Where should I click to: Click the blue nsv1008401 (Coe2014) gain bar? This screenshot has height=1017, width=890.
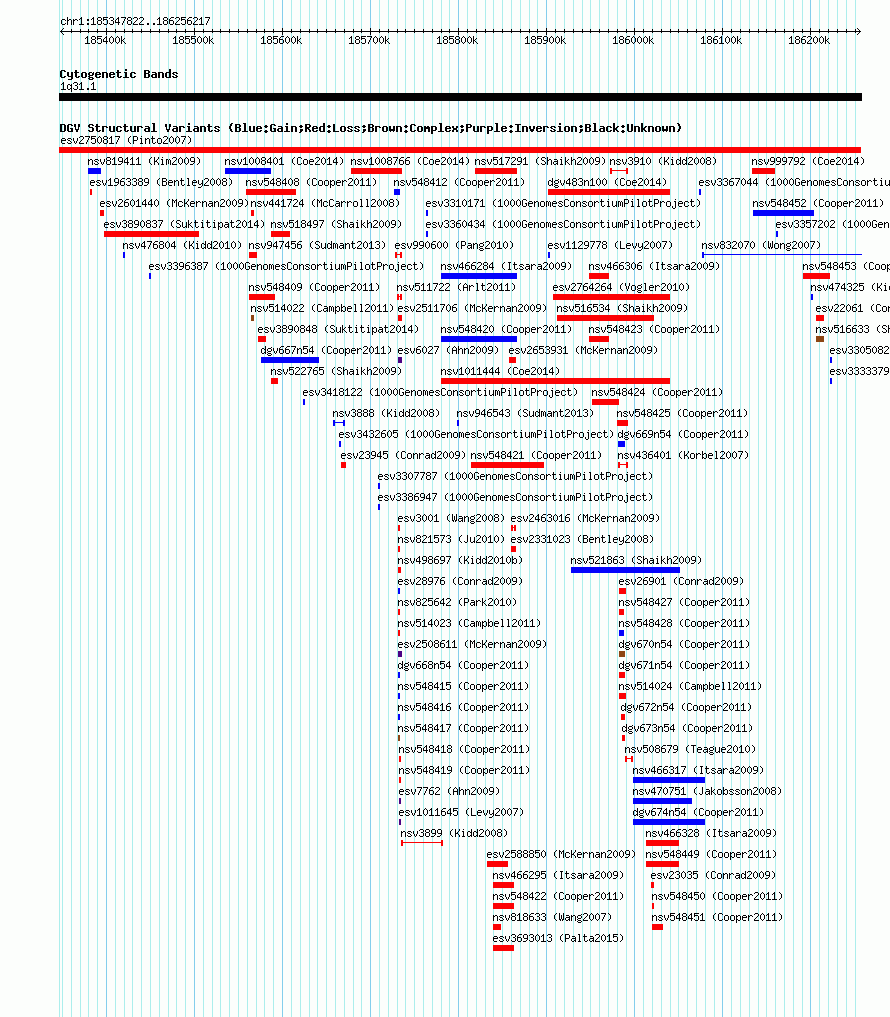pyautogui.click(x=248, y=171)
